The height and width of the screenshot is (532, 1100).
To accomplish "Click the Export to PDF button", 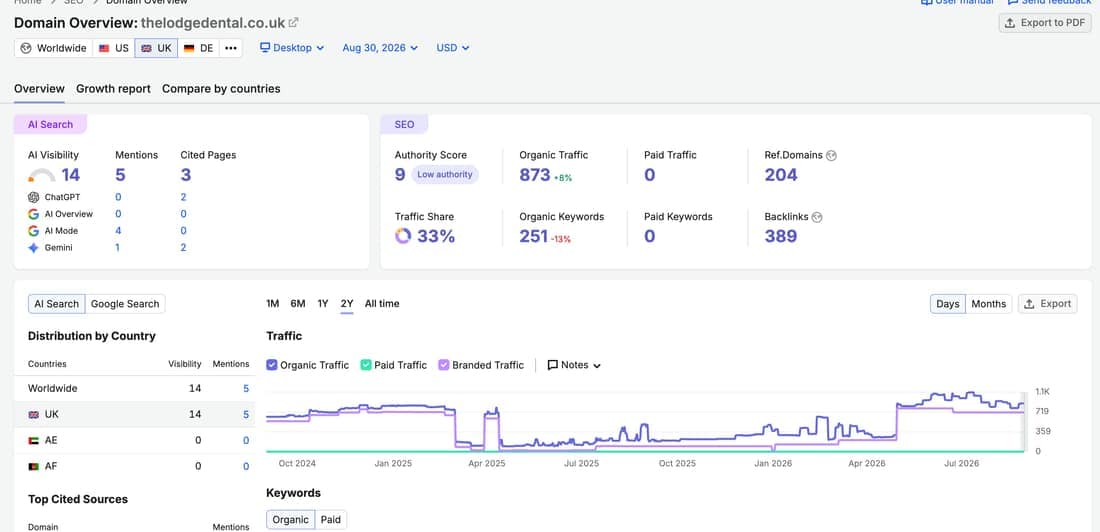I will [1045, 23].
